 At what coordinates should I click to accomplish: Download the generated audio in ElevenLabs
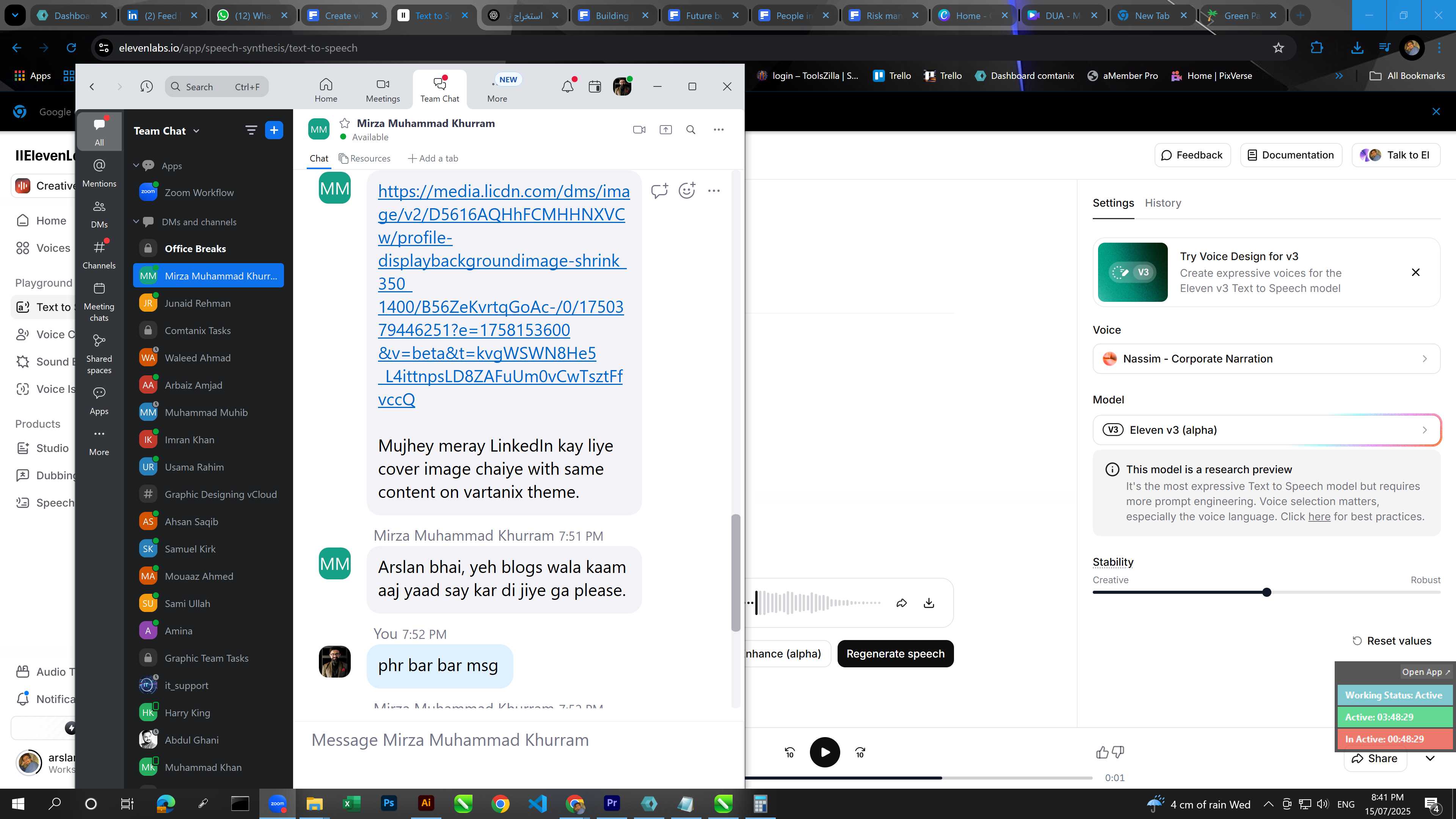[929, 603]
